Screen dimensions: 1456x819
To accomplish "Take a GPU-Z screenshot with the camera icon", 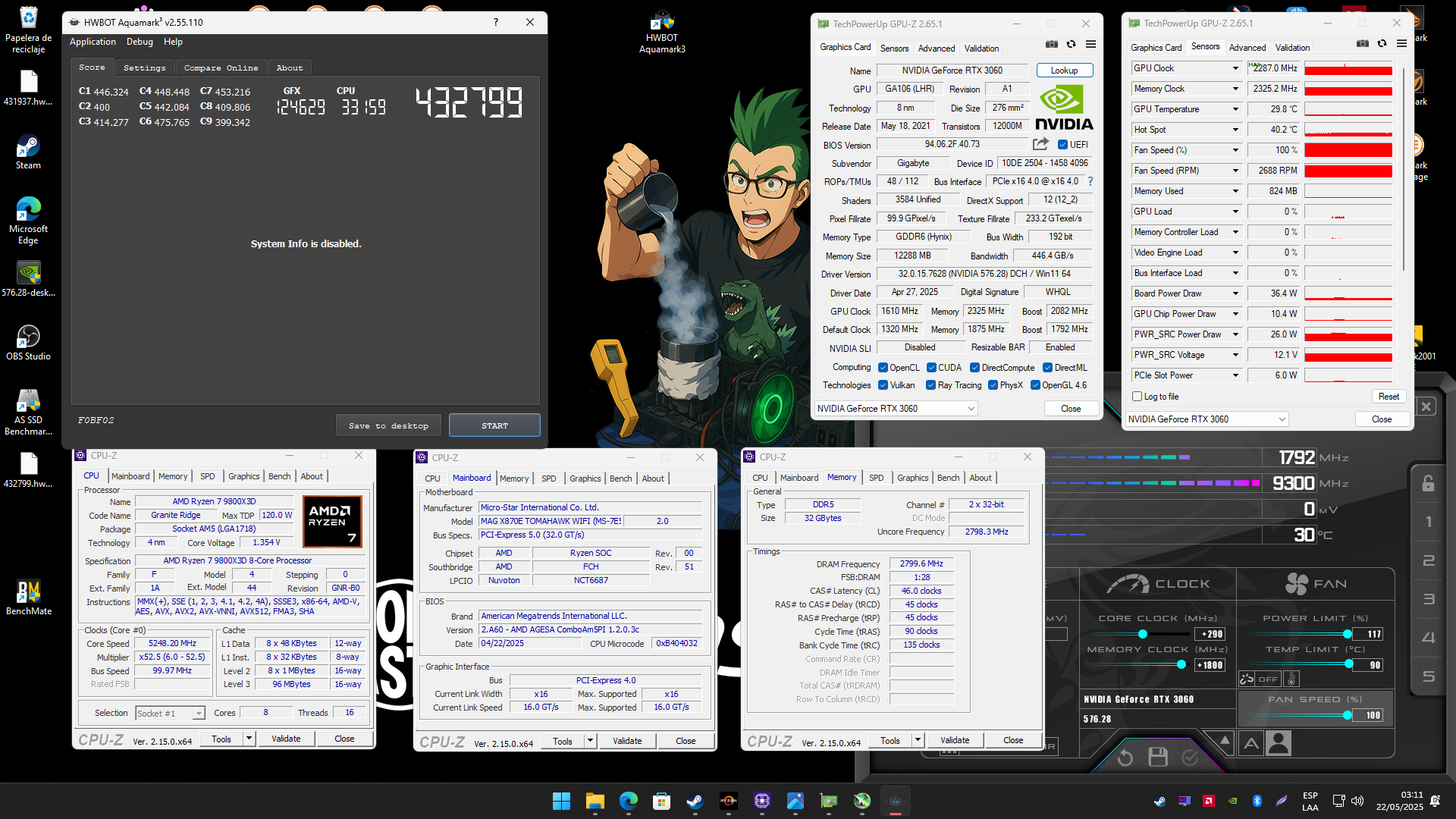I will click(x=1051, y=45).
